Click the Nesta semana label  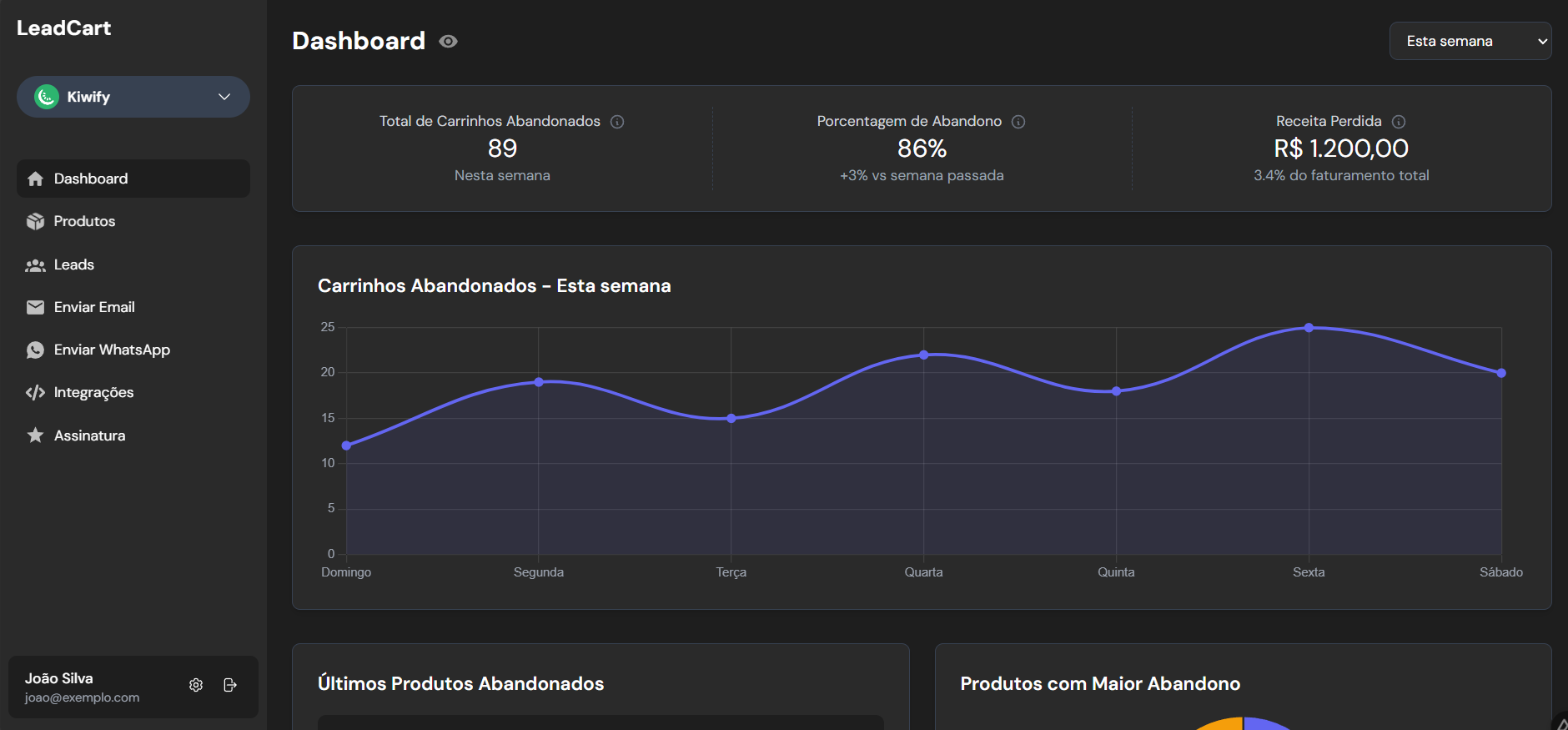pyautogui.click(x=502, y=175)
